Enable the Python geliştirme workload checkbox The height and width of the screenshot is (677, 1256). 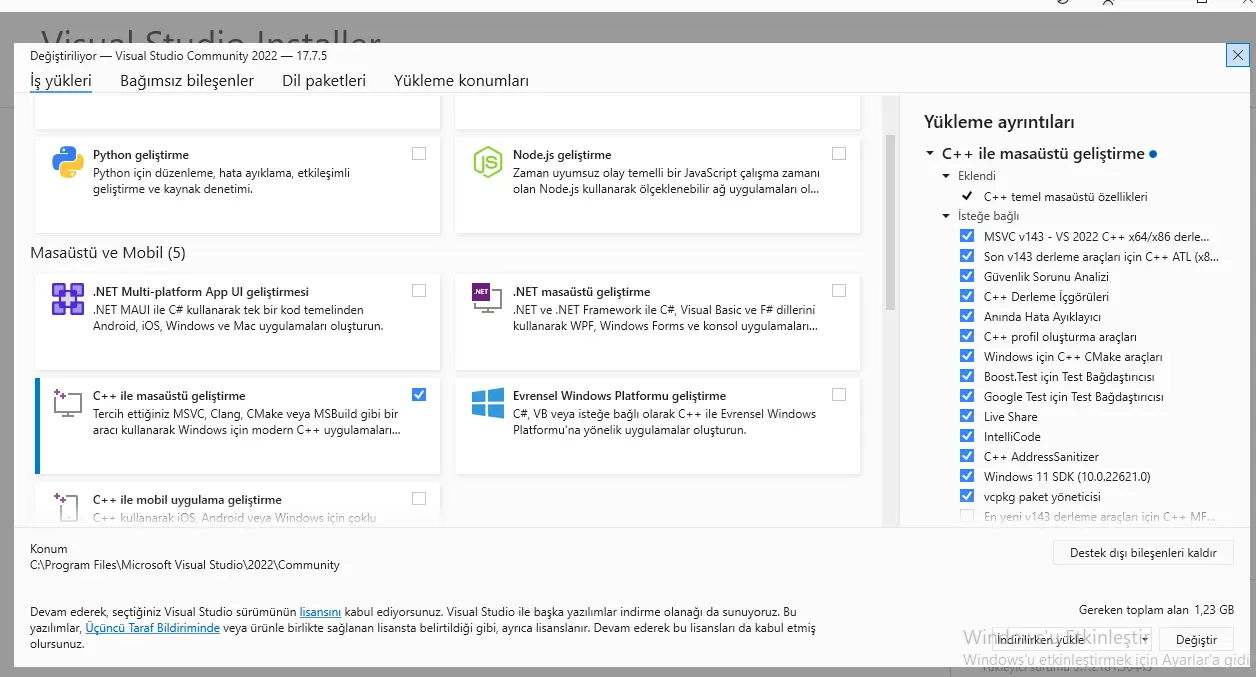pyautogui.click(x=418, y=154)
